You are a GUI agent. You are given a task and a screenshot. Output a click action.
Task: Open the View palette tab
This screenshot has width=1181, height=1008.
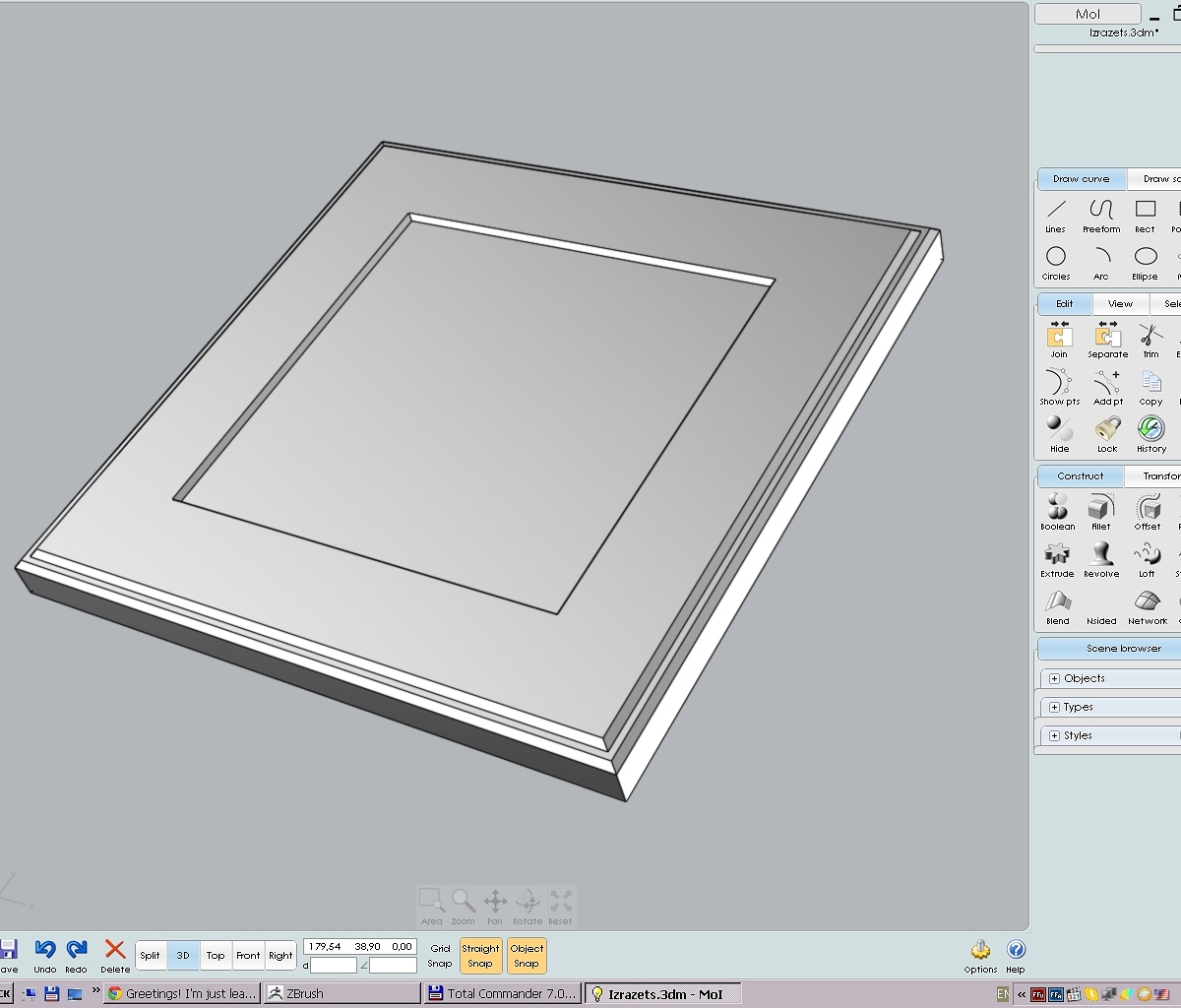[1120, 303]
